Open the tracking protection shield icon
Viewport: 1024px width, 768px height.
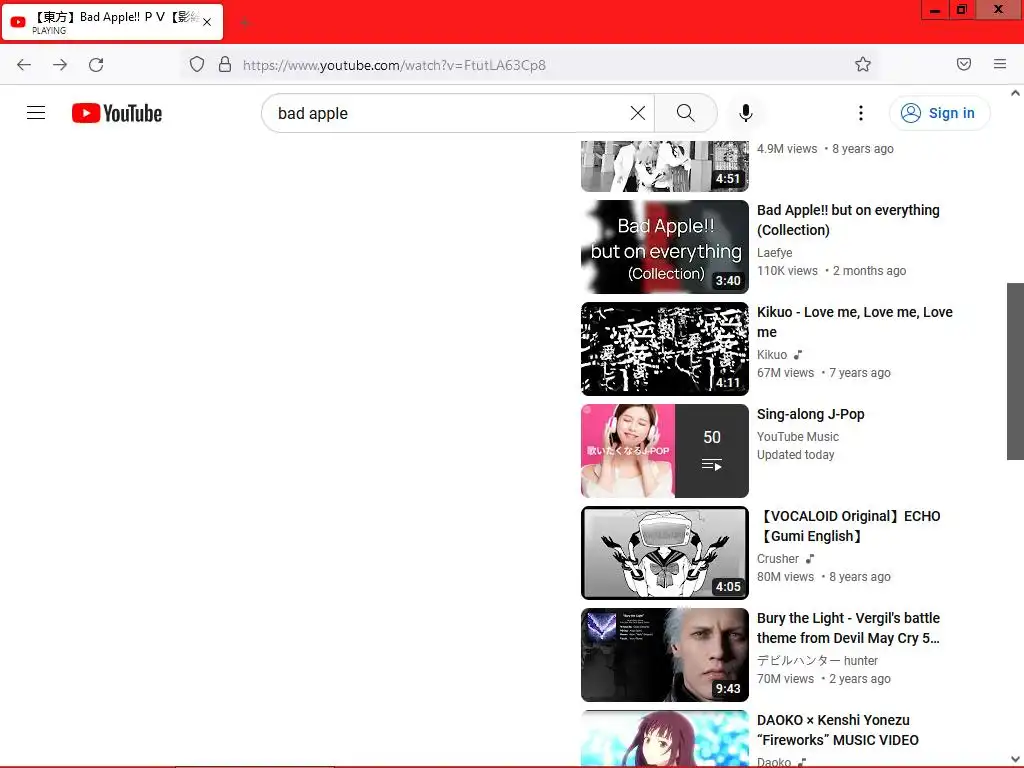(x=197, y=64)
